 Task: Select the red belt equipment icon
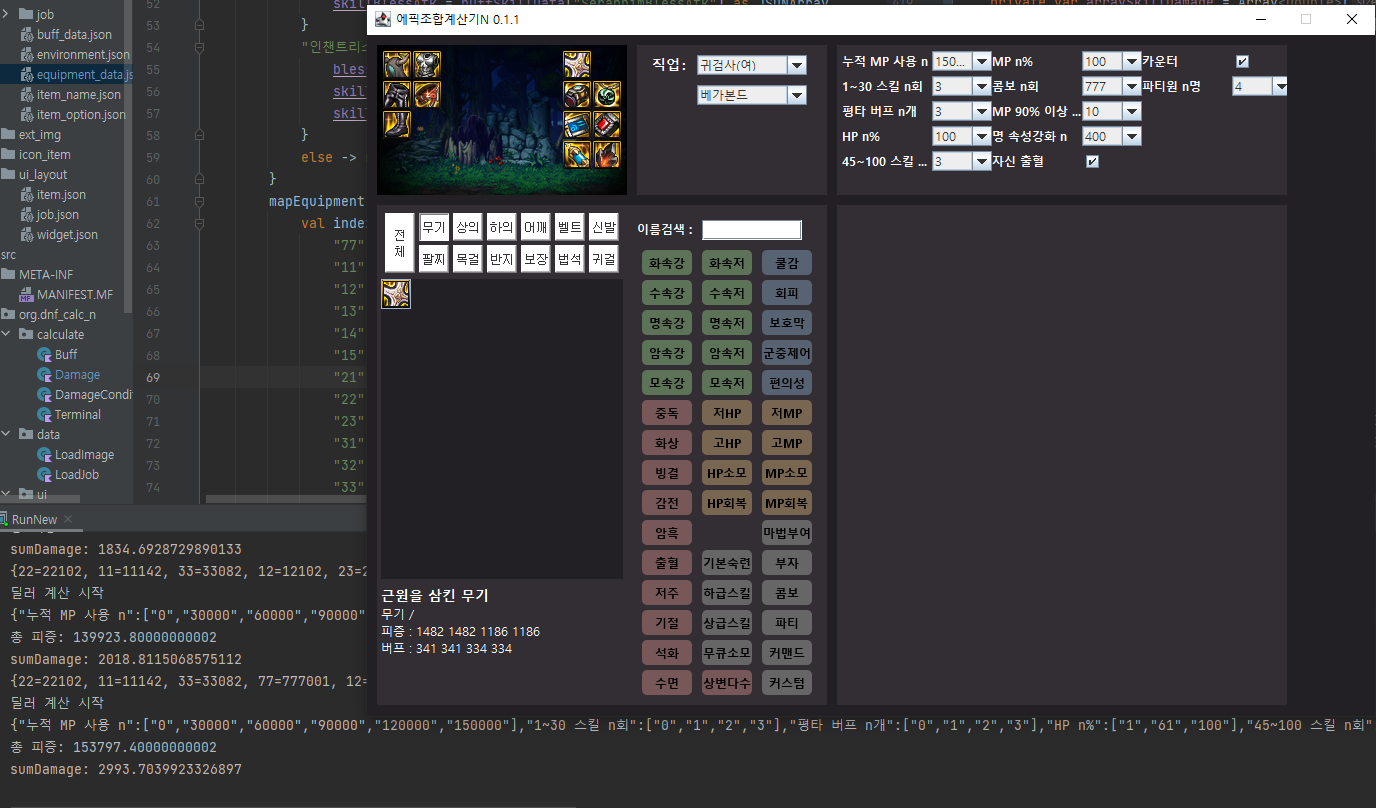[x=427, y=95]
